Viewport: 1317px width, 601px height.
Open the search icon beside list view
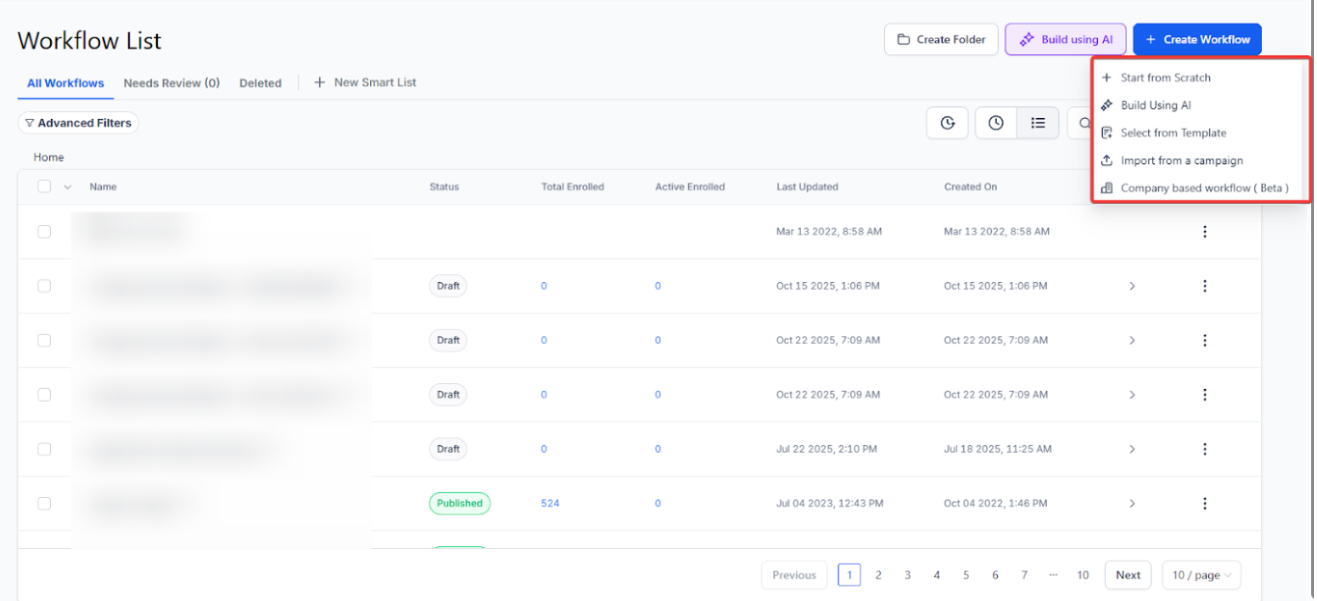pyautogui.click(x=1081, y=123)
